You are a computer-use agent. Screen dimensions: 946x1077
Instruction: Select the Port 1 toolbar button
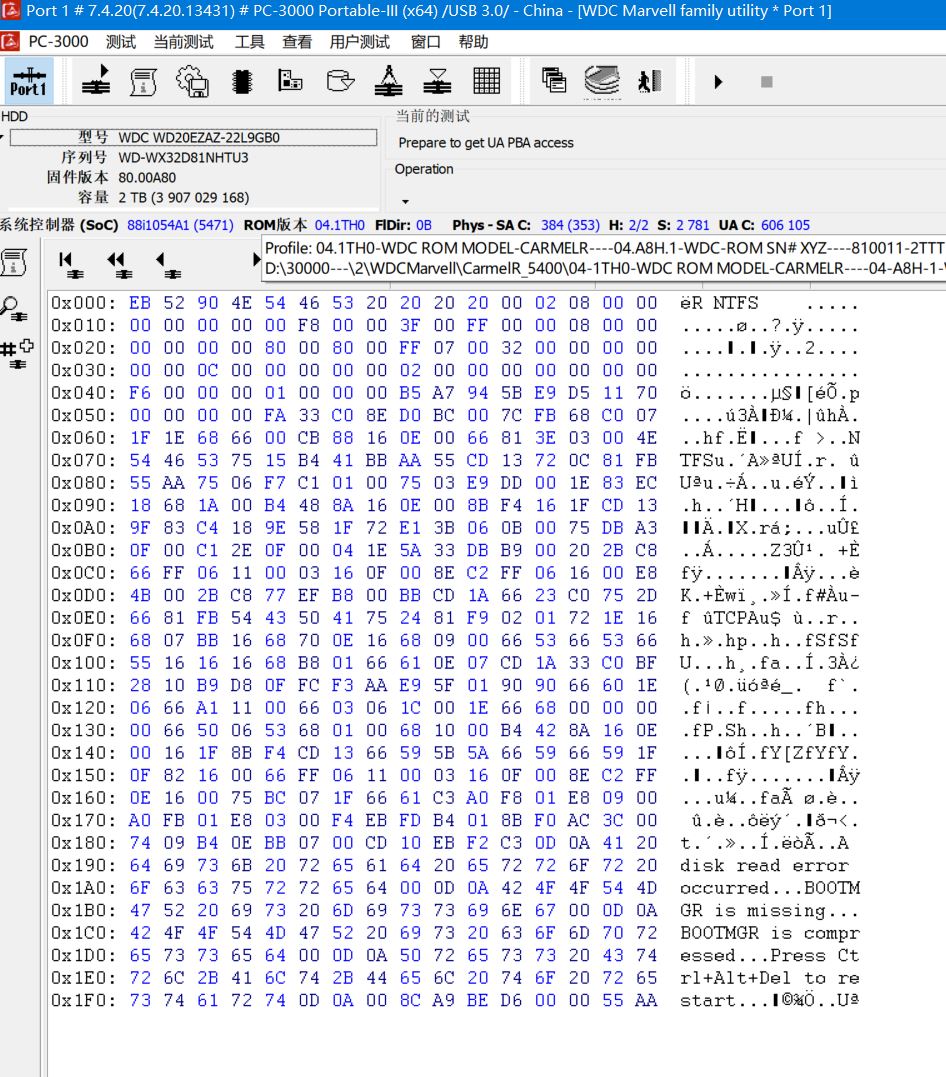pos(29,81)
